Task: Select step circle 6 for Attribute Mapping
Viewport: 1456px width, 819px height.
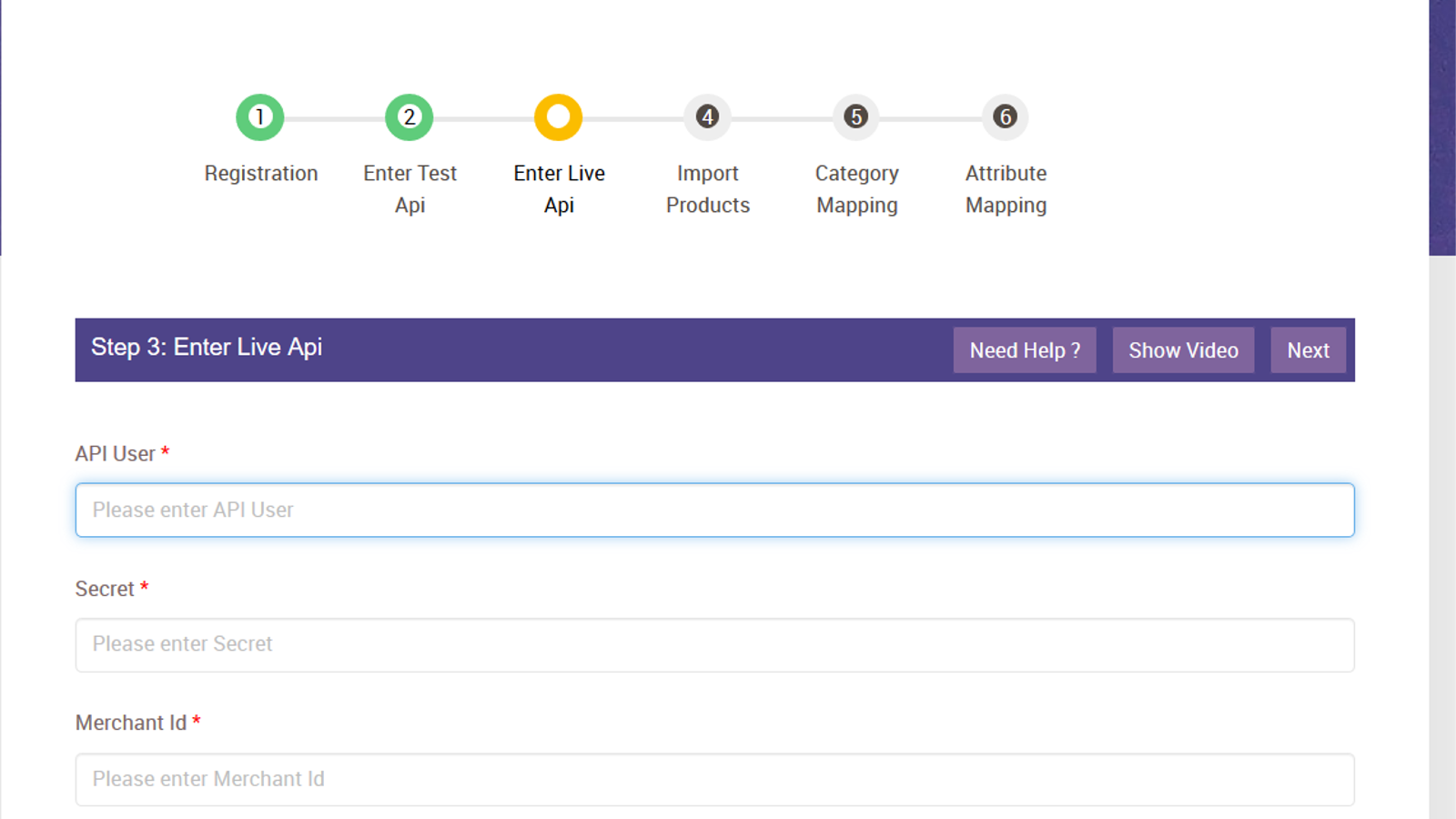Action: (1005, 116)
